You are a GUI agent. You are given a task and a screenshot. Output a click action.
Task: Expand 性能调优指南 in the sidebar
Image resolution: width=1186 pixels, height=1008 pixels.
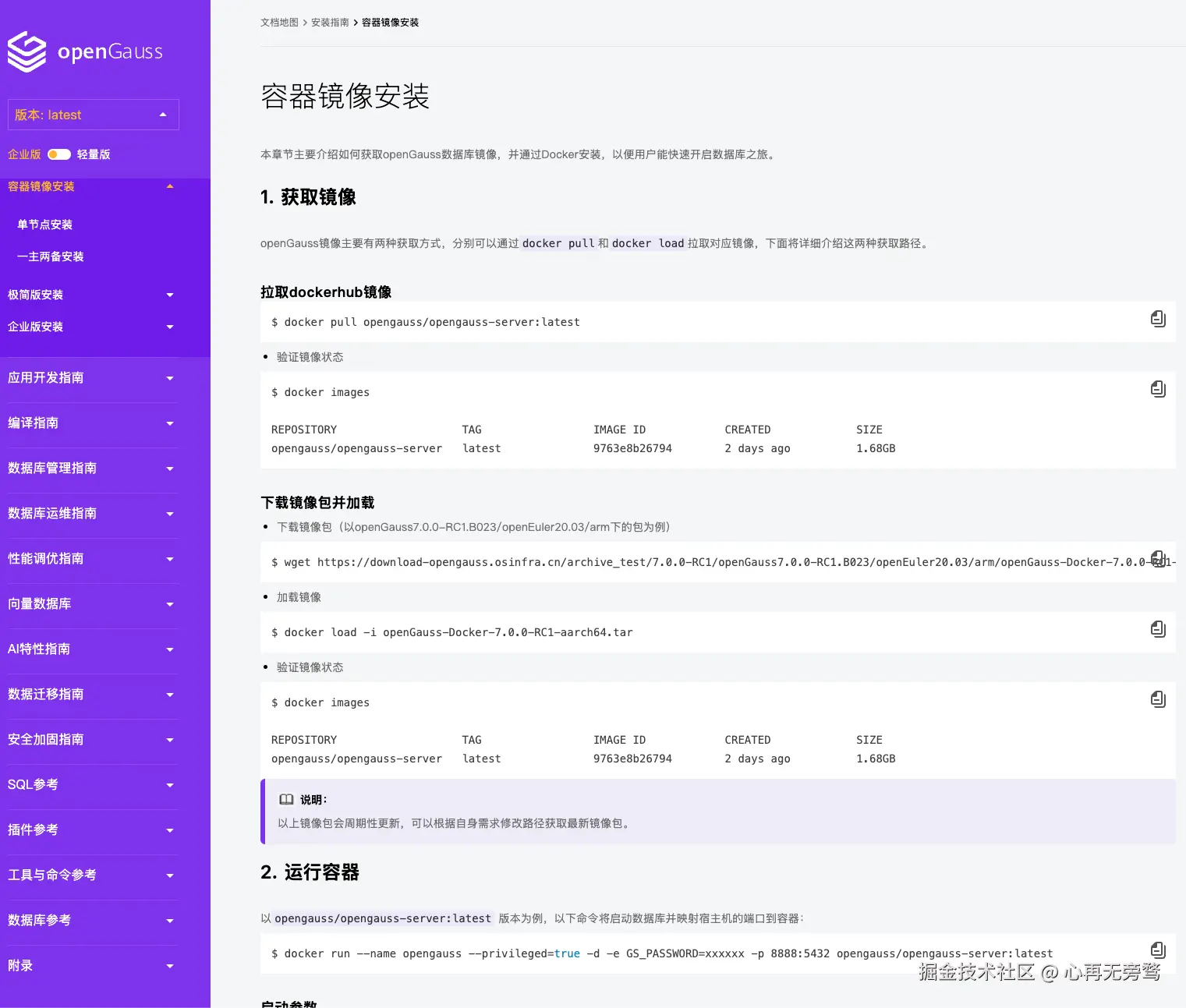(x=170, y=559)
